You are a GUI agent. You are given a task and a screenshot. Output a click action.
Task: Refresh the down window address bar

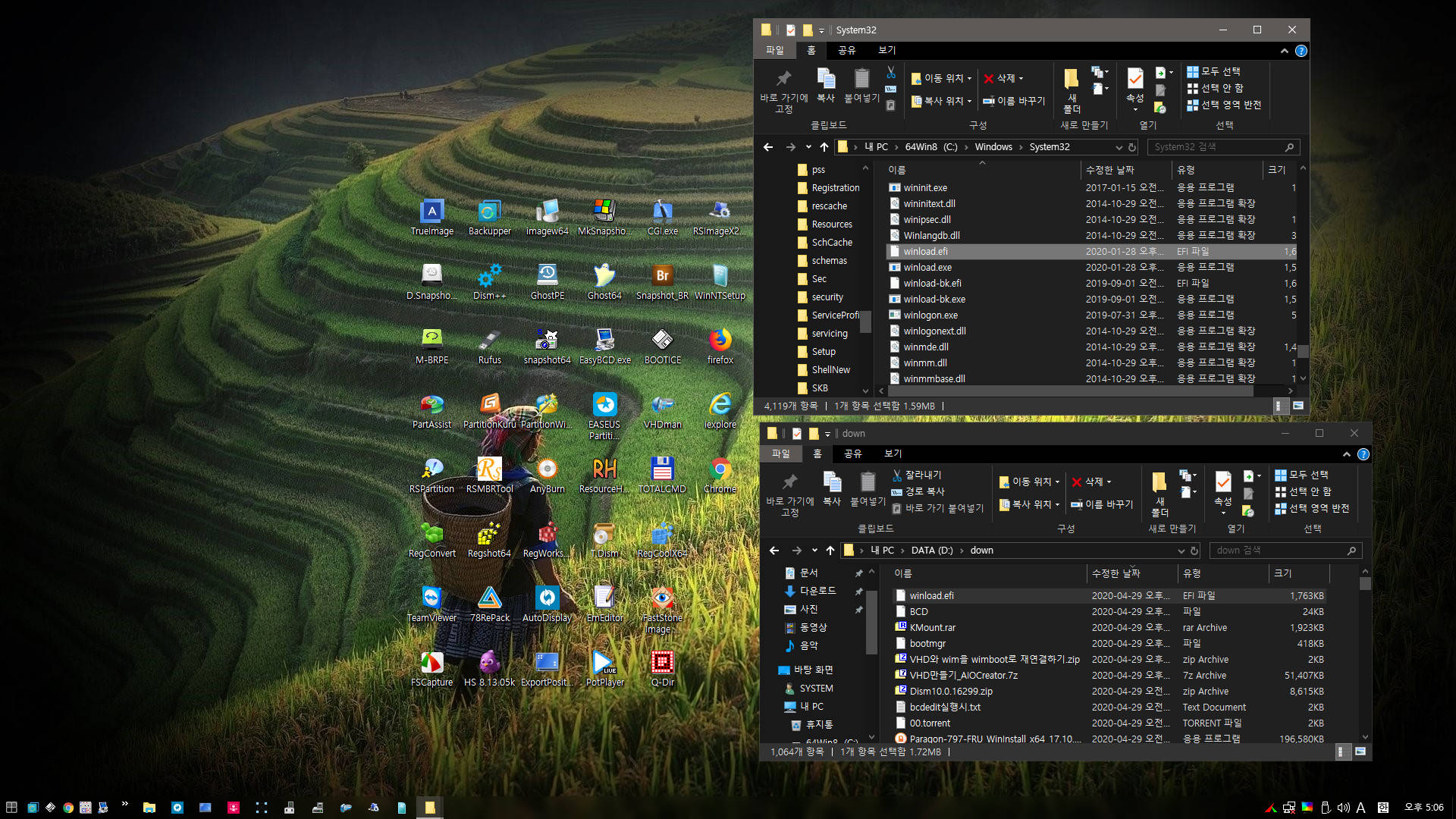click(1194, 551)
